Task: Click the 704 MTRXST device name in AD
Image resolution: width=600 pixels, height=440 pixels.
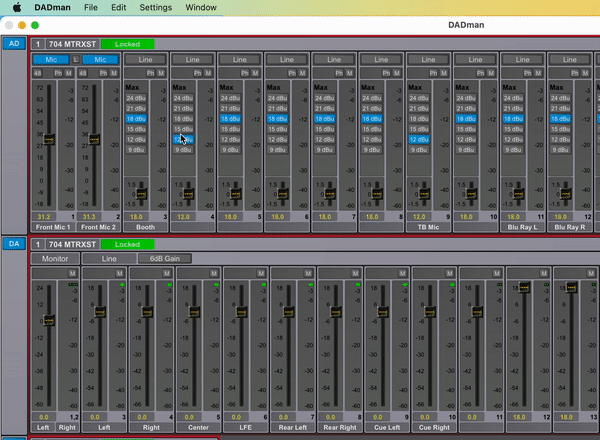Action: (x=72, y=44)
